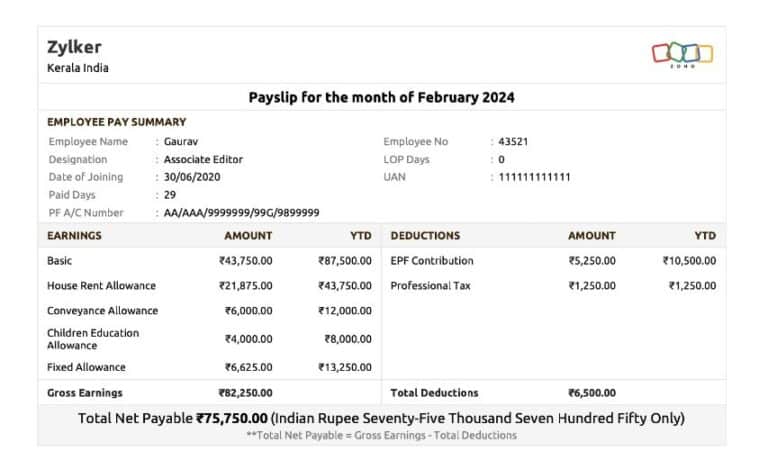Viewport: 768px width, 469px height.
Task: Click the House Rent Allowance label
Action: tap(101, 286)
